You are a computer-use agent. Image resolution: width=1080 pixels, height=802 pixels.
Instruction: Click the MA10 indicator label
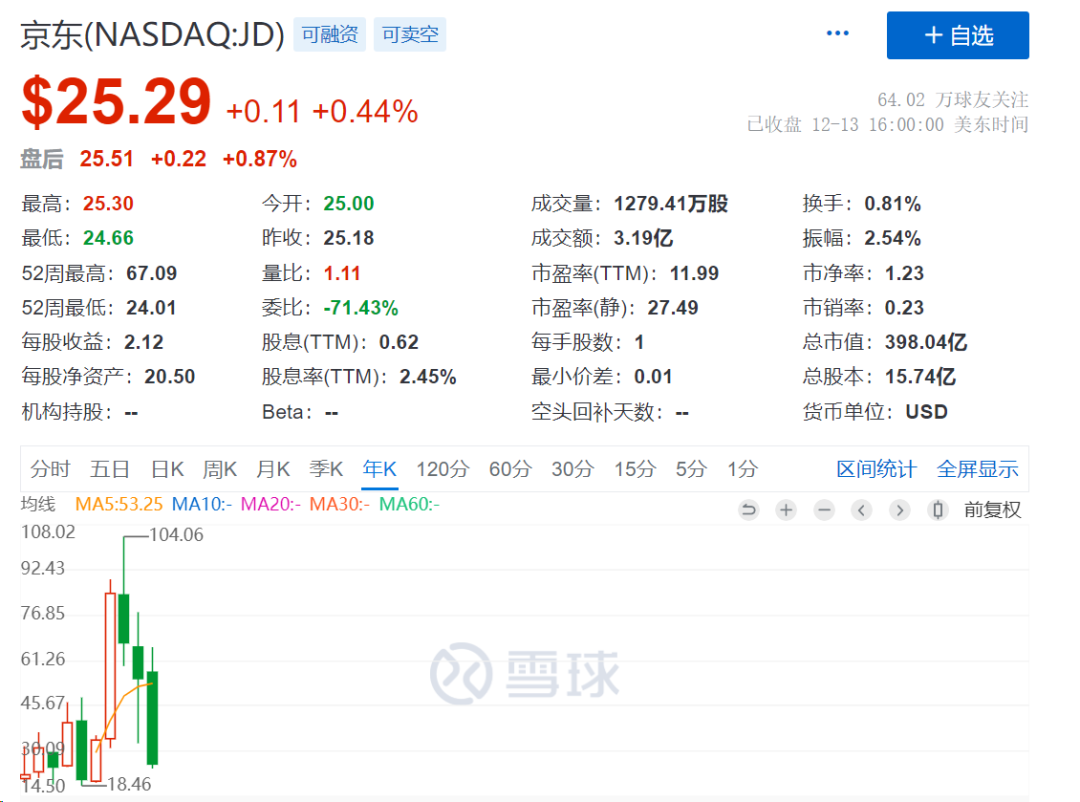pos(201,504)
